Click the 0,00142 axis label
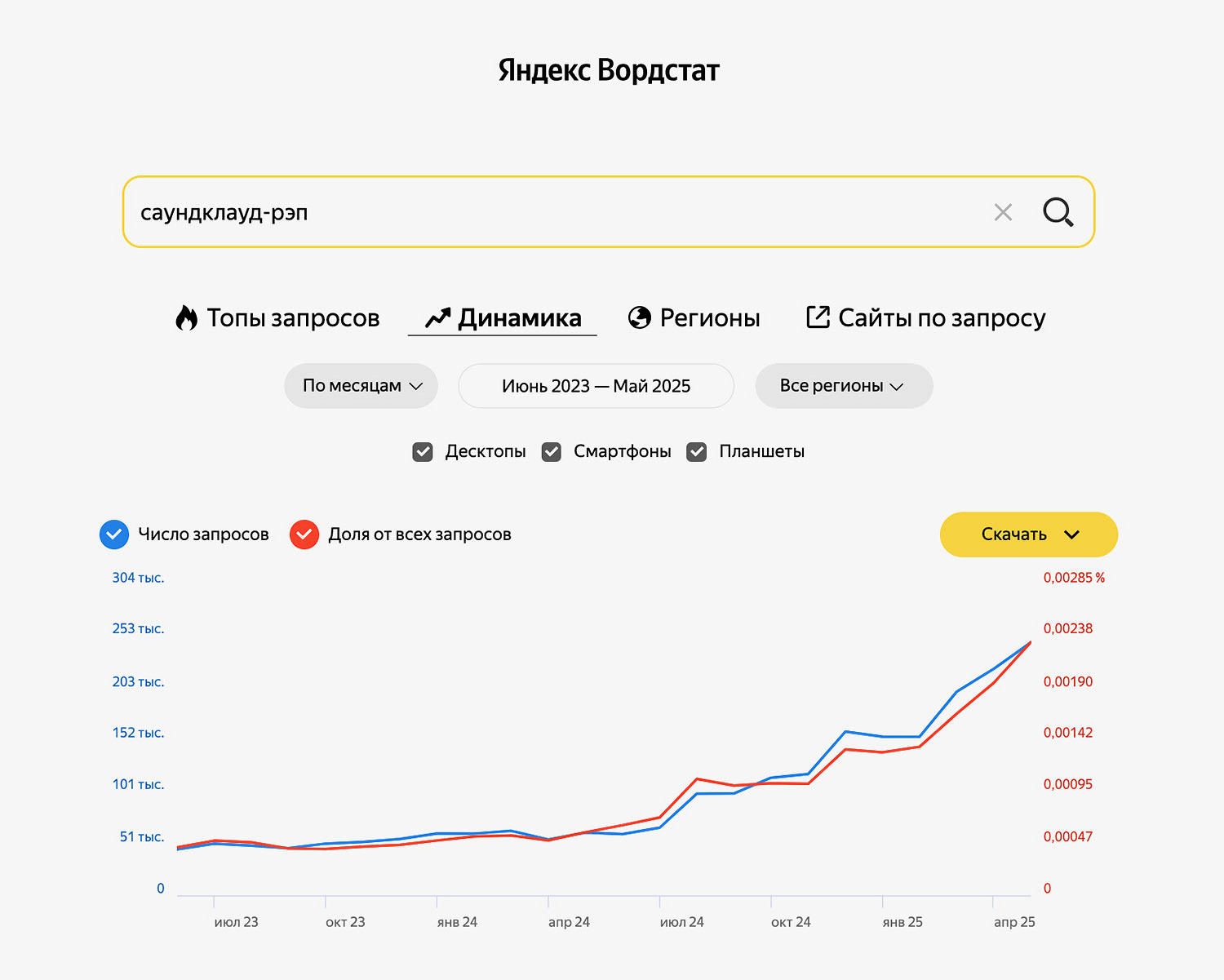Viewport: 1224px width, 980px height. [1068, 733]
